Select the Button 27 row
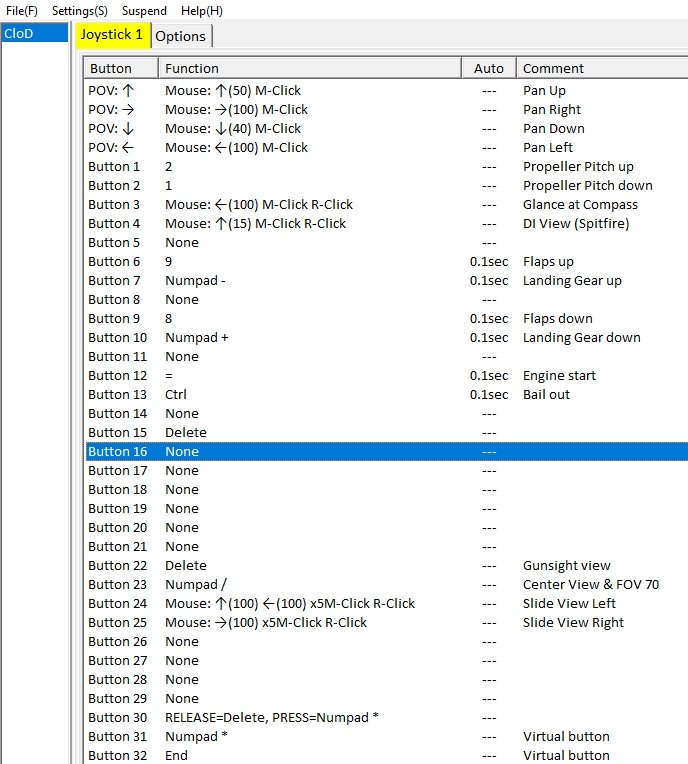The width and height of the screenshot is (688, 764). coord(387,661)
